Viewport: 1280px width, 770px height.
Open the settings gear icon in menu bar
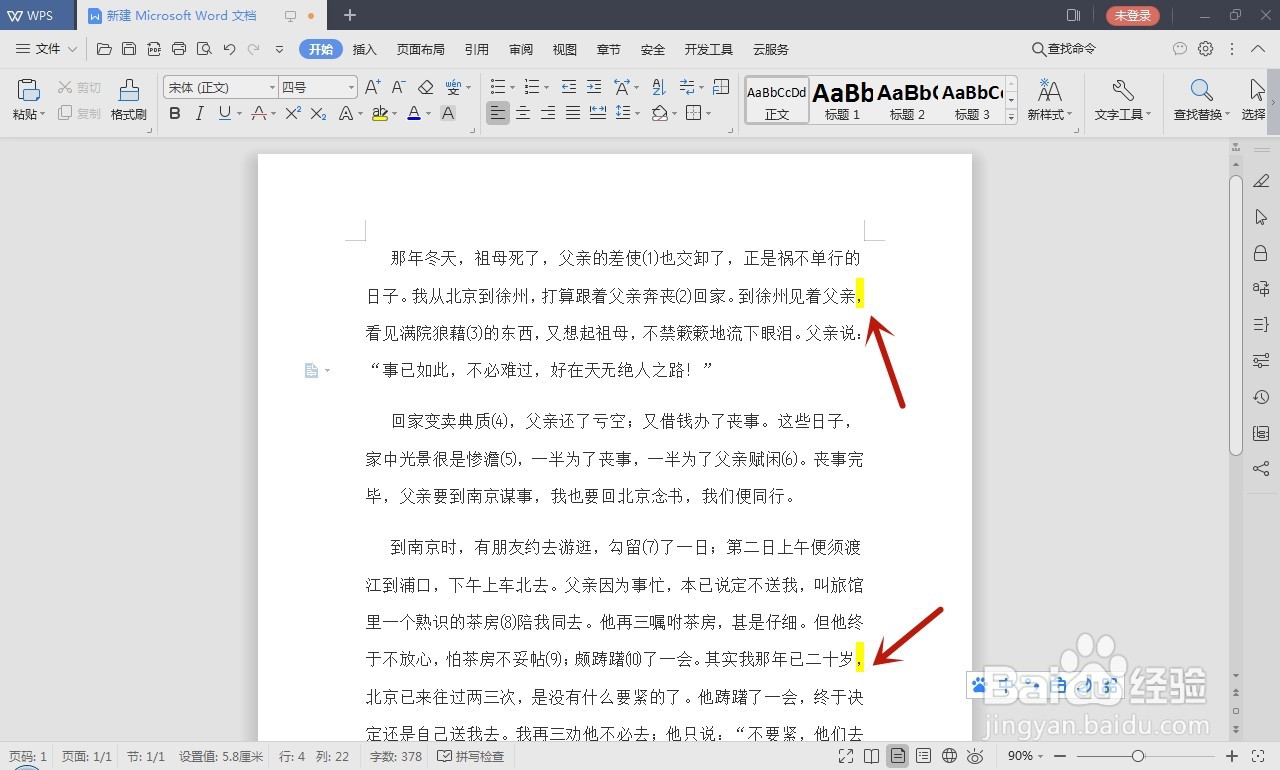[1206, 49]
